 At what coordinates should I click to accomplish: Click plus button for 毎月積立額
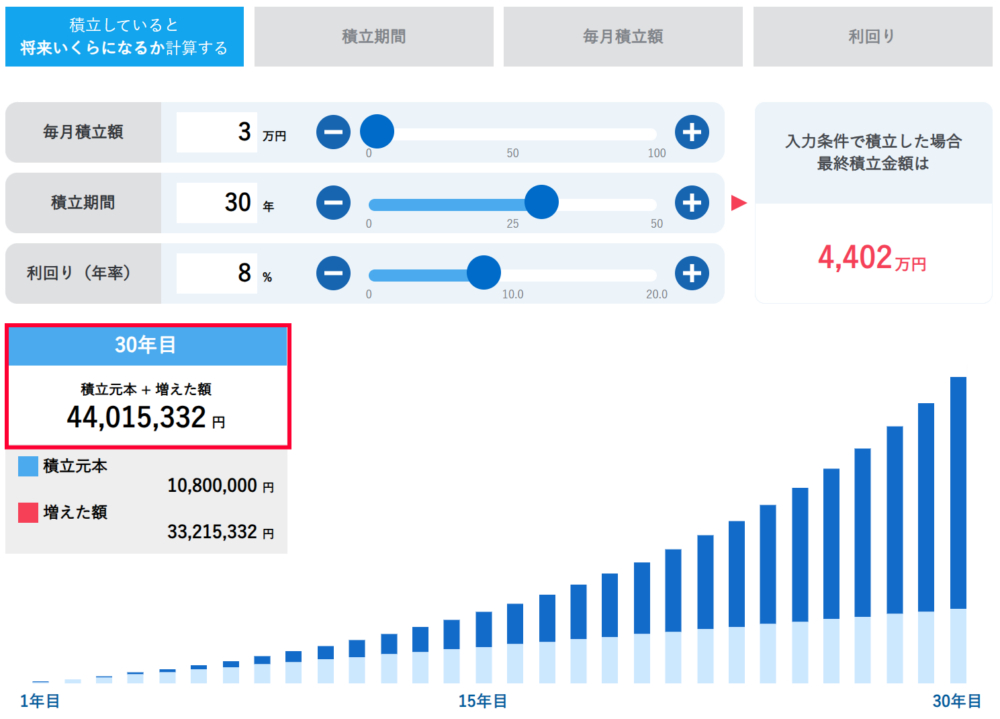(x=691, y=131)
